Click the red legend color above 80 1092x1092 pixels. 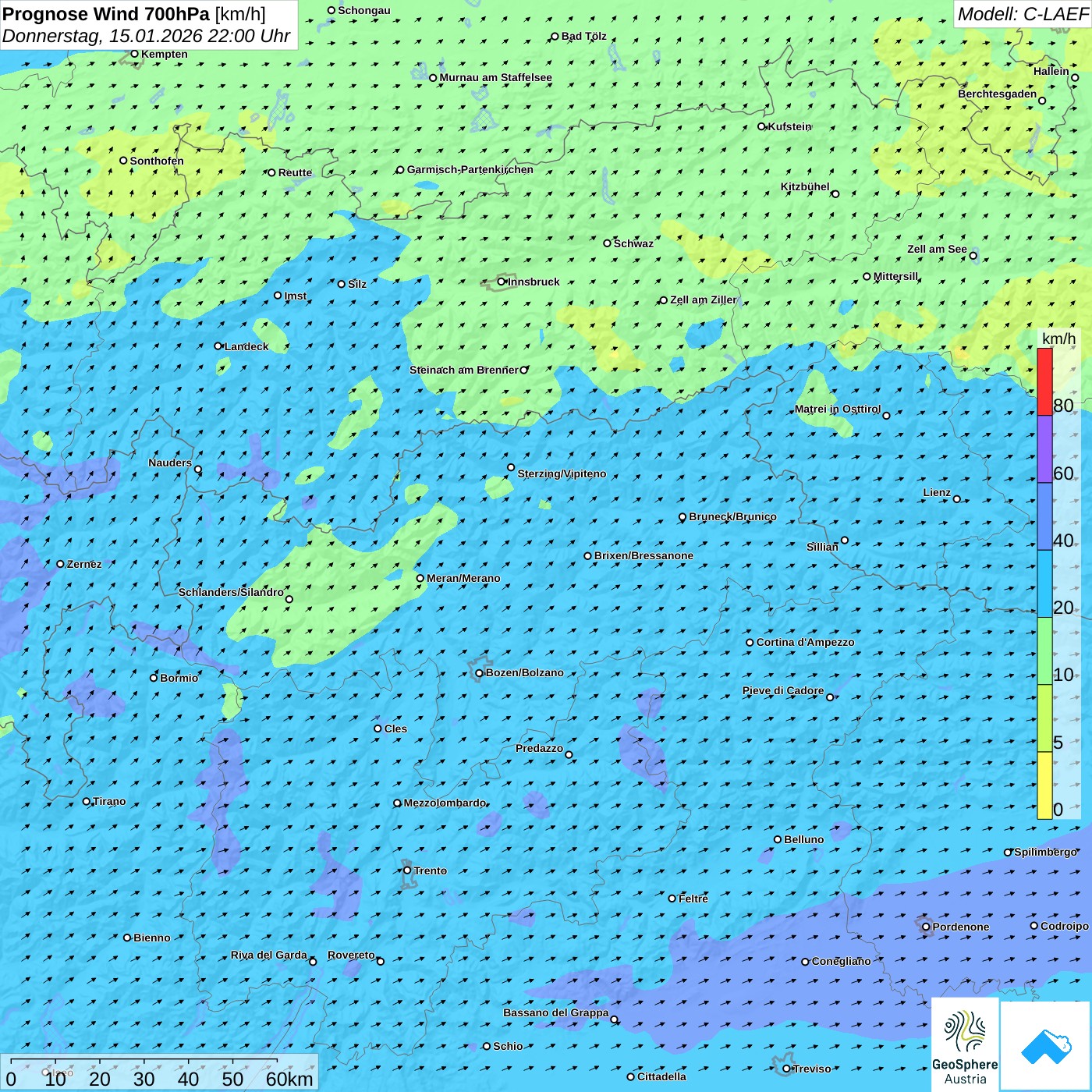(x=1044, y=381)
